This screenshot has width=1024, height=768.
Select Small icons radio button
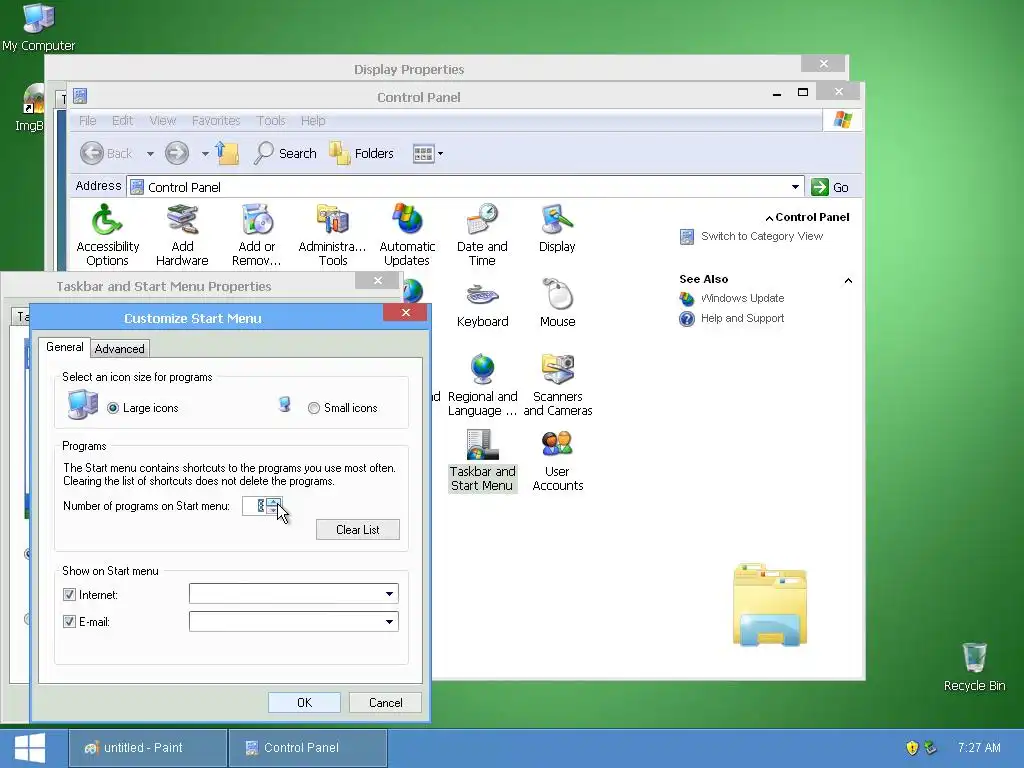pyautogui.click(x=313, y=408)
